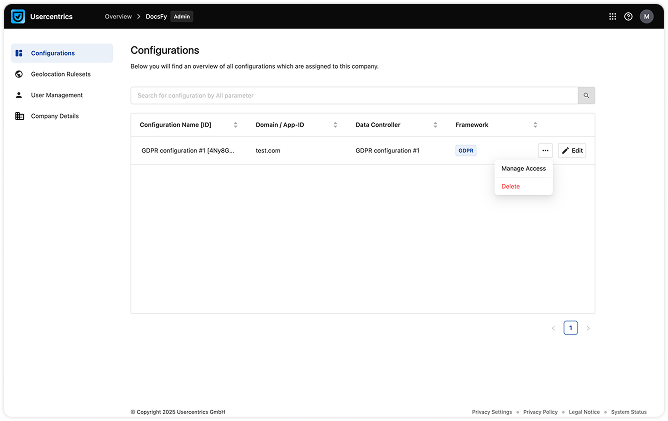Viewport: 668px width, 421px height.
Task: Choose Delete from the context menu
Action: [511, 186]
